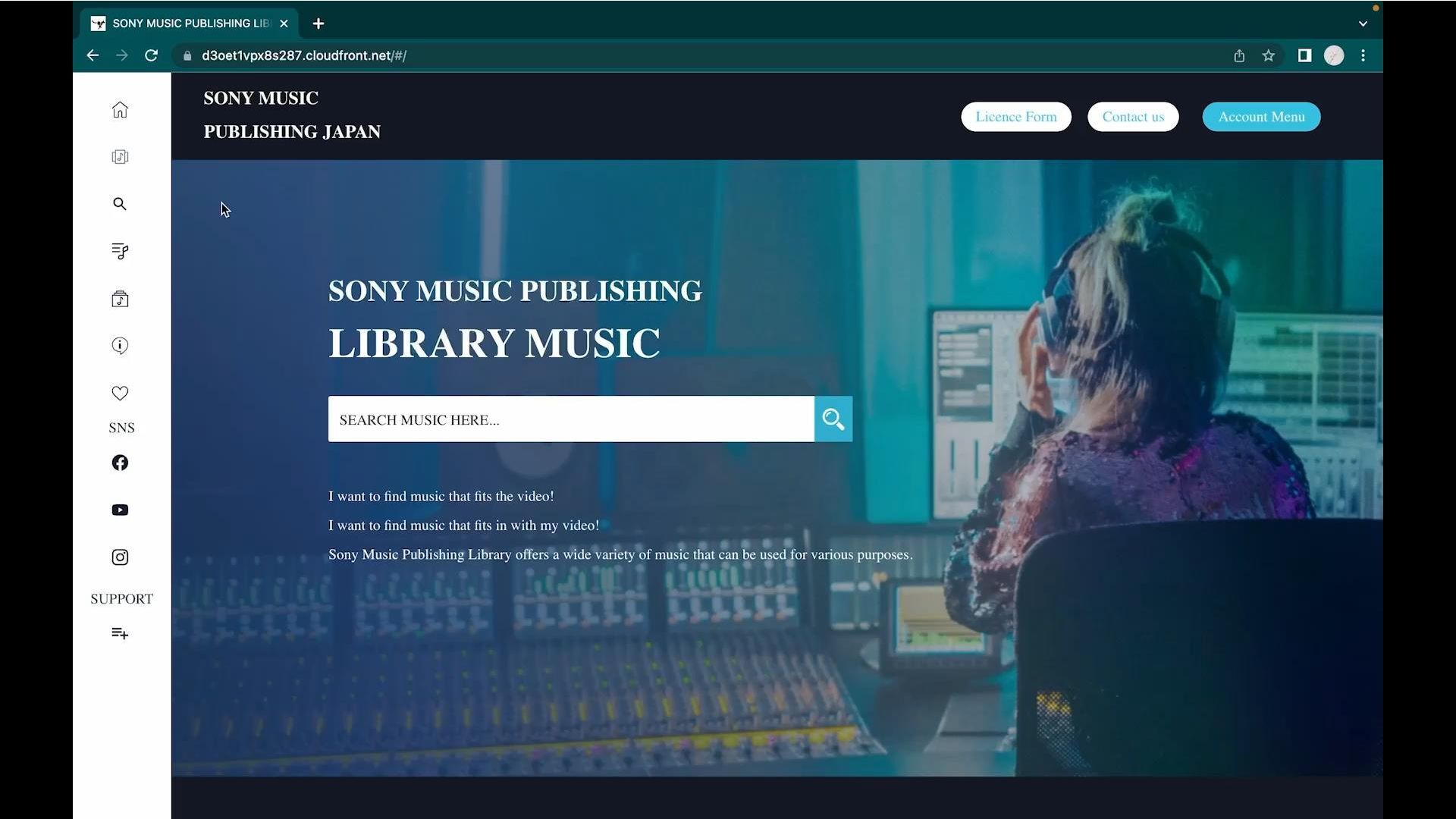Click the browser share icon
Viewport: 1456px width, 819px height.
pyautogui.click(x=1239, y=55)
